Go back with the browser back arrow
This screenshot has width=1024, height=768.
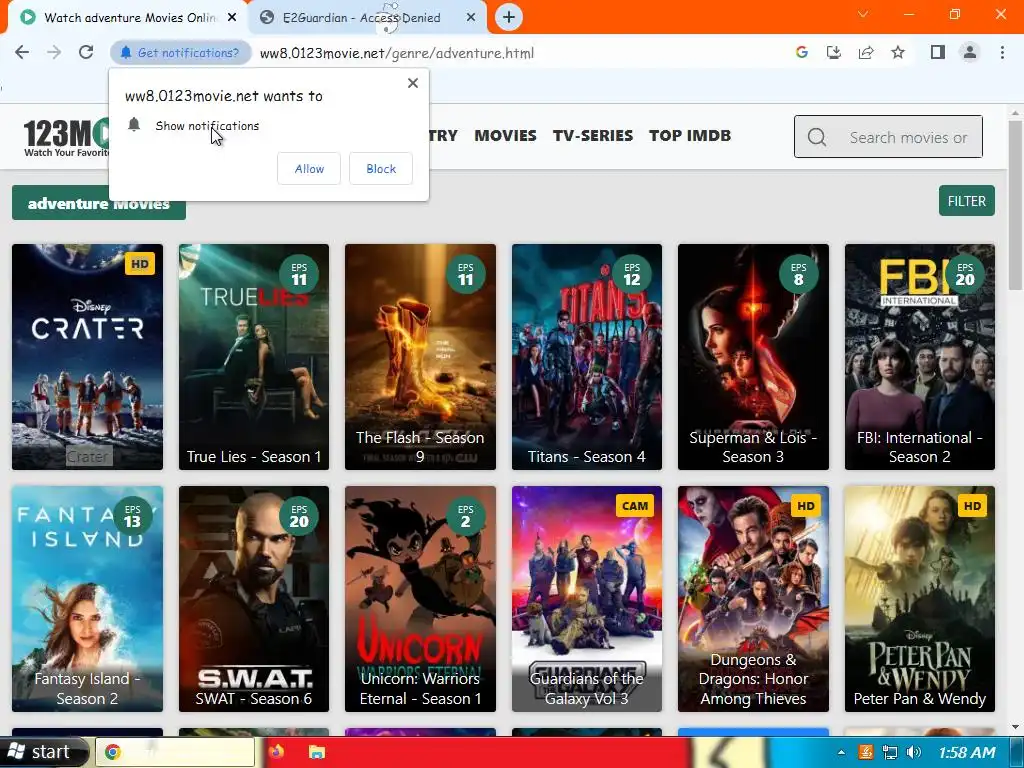(x=22, y=52)
